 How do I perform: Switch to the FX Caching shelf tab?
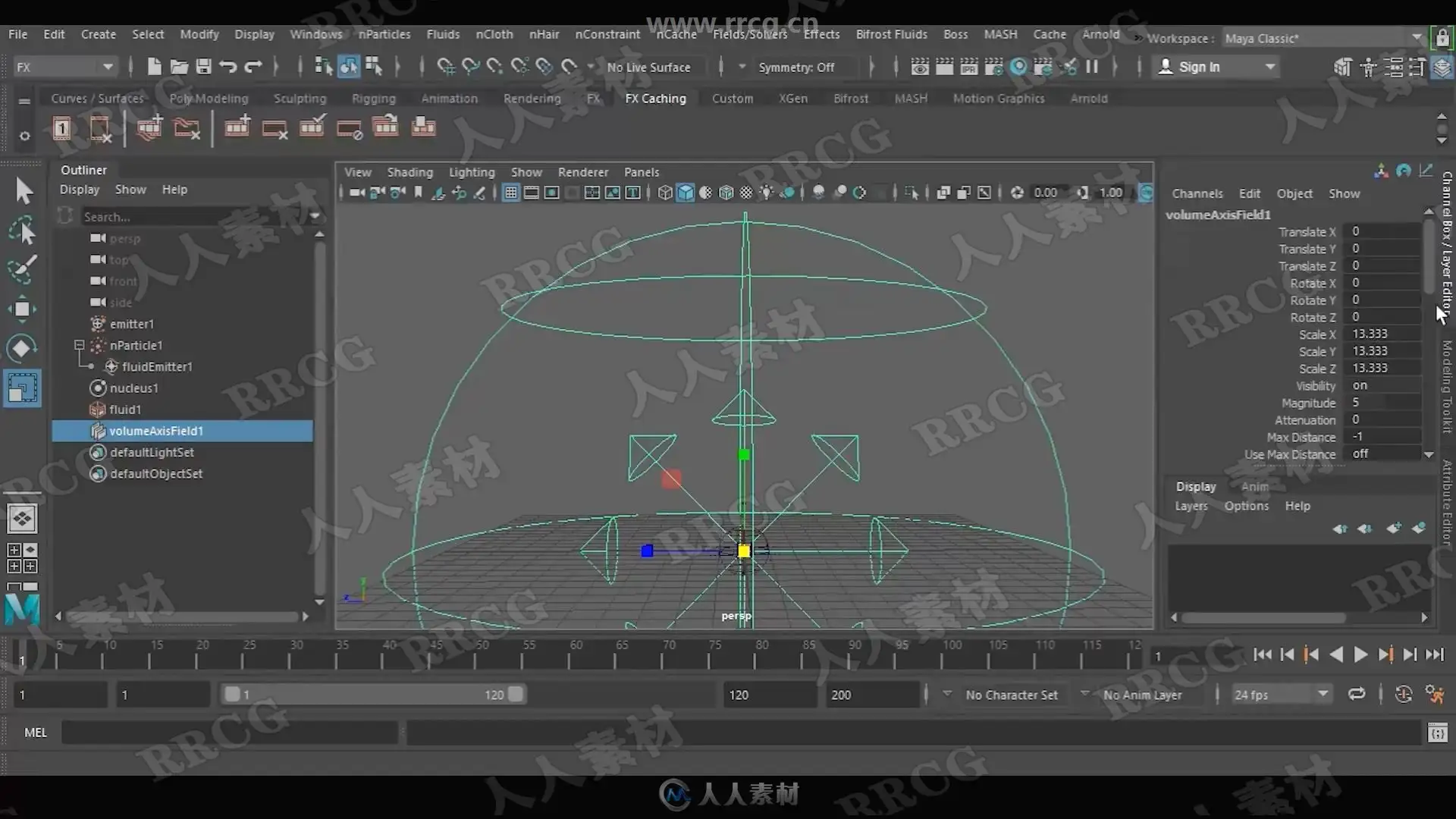pyautogui.click(x=654, y=99)
